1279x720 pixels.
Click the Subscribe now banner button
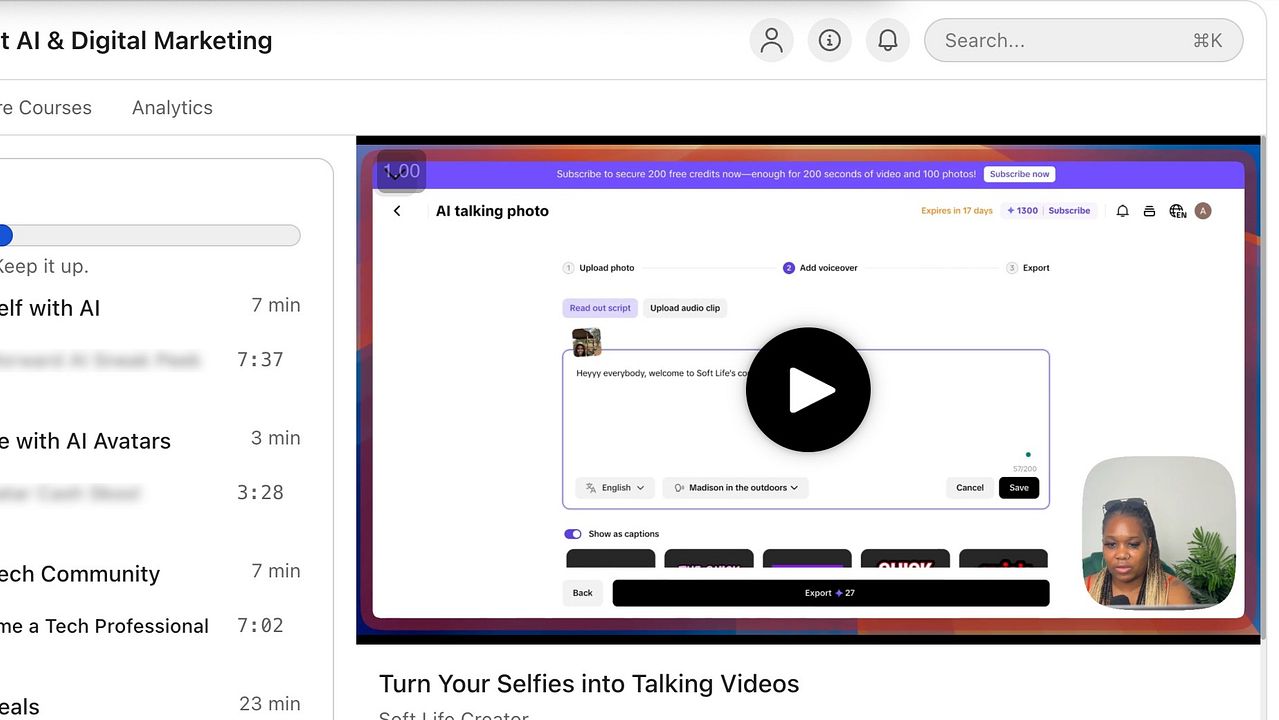1019,174
